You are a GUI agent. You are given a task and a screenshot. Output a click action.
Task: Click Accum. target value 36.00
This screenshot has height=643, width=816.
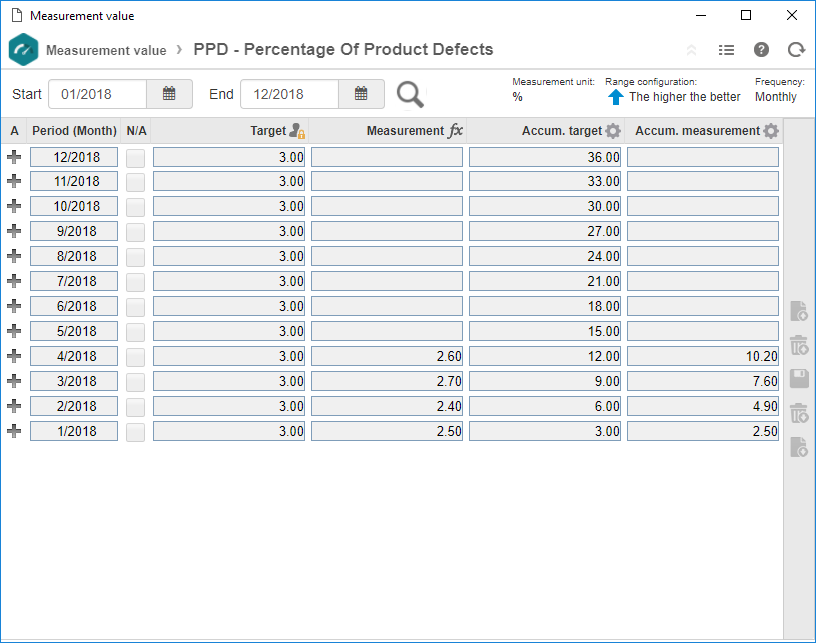click(545, 157)
